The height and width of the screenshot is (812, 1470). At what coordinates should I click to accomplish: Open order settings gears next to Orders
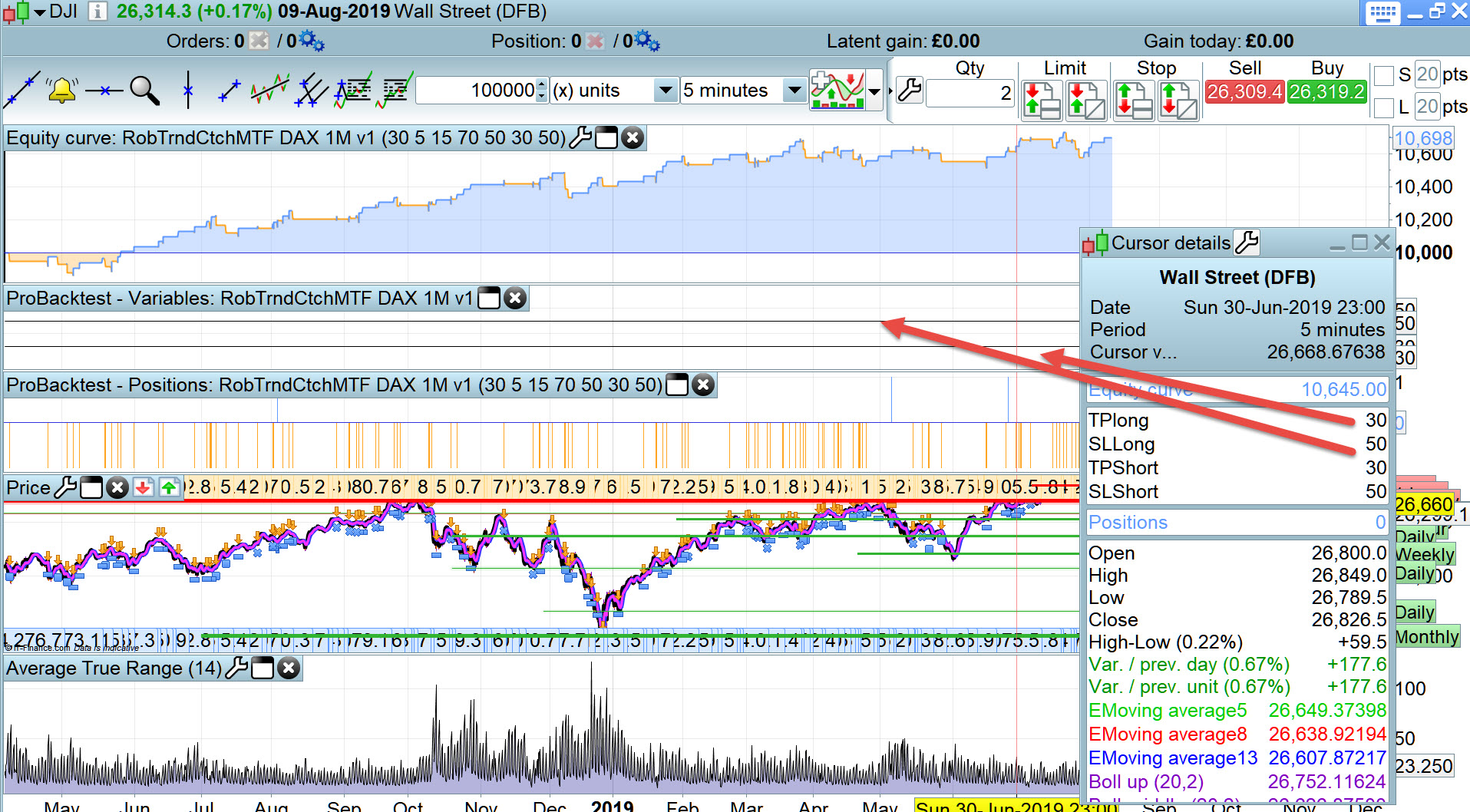coord(311,41)
